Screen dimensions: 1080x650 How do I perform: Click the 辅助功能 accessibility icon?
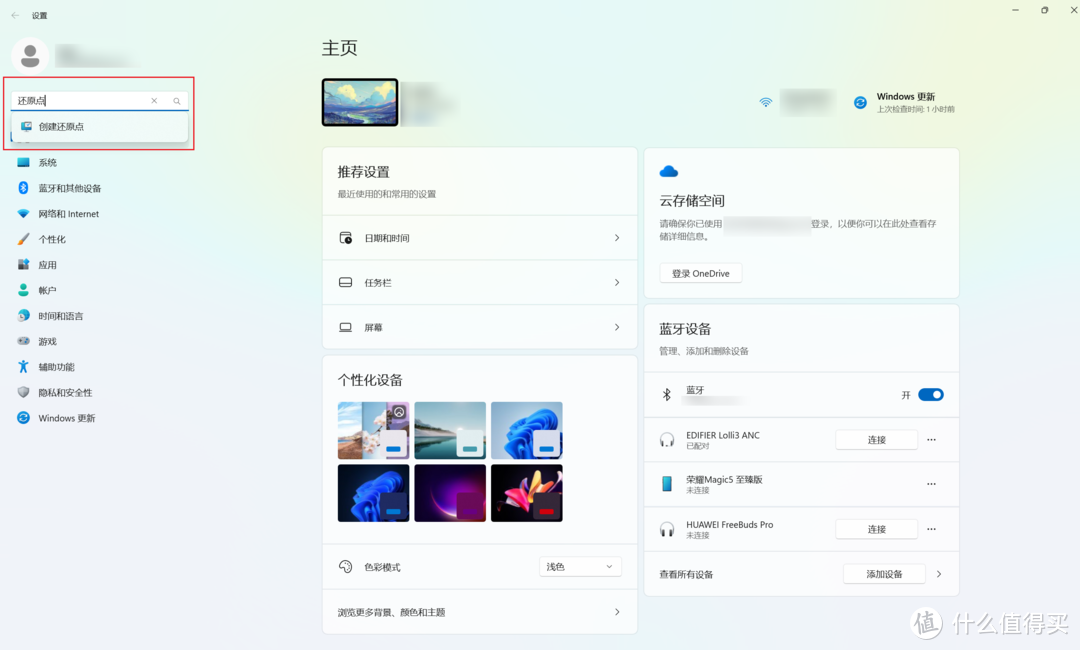(x=23, y=366)
